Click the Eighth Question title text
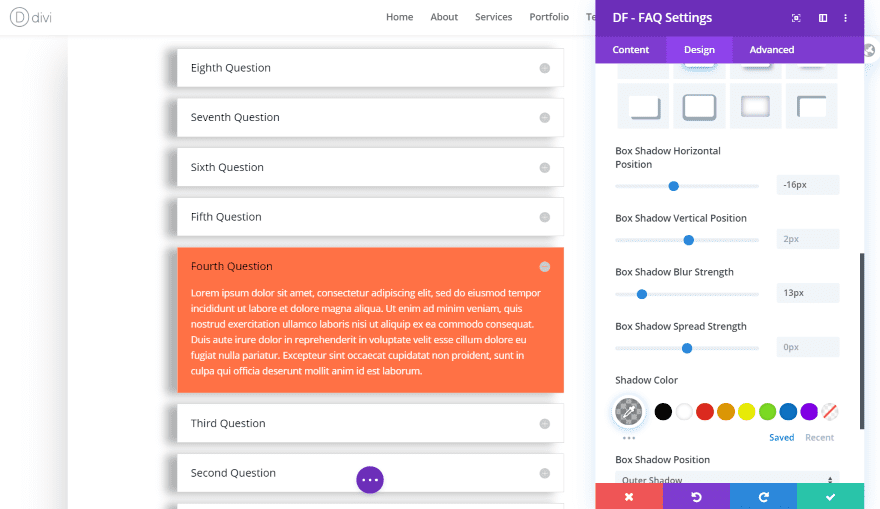 point(231,68)
